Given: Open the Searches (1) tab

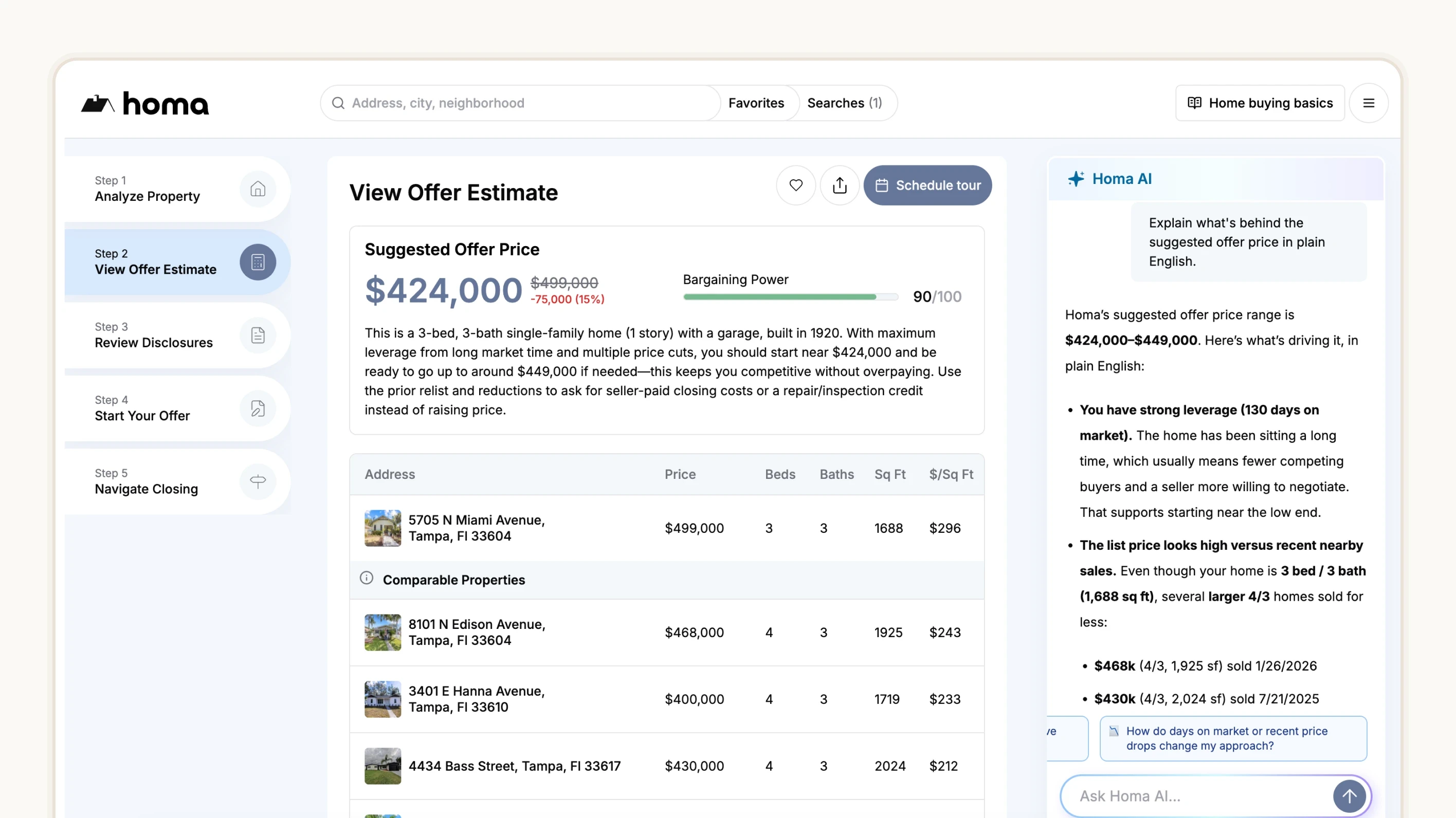Looking at the screenshot, I should click(x=844, y=103).
